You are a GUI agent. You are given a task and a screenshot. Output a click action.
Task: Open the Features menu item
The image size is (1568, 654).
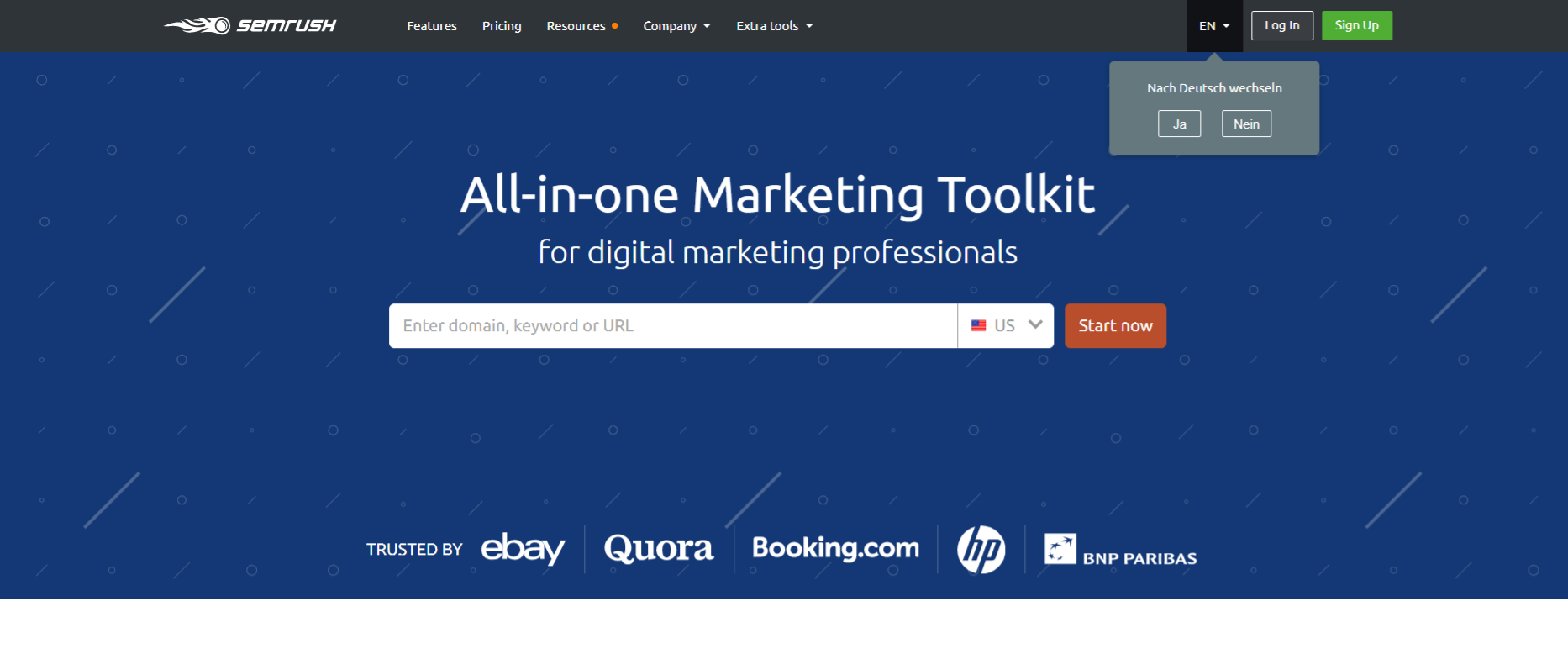pyautogui.click(x=432, y=26)
